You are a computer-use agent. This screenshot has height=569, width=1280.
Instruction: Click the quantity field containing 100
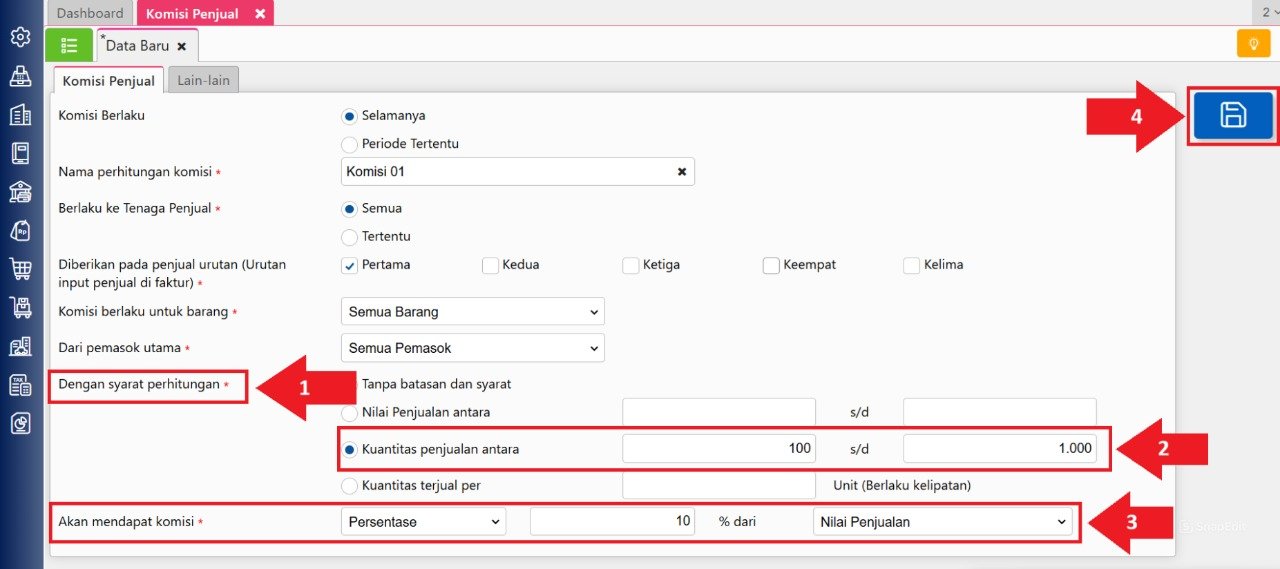719,449
